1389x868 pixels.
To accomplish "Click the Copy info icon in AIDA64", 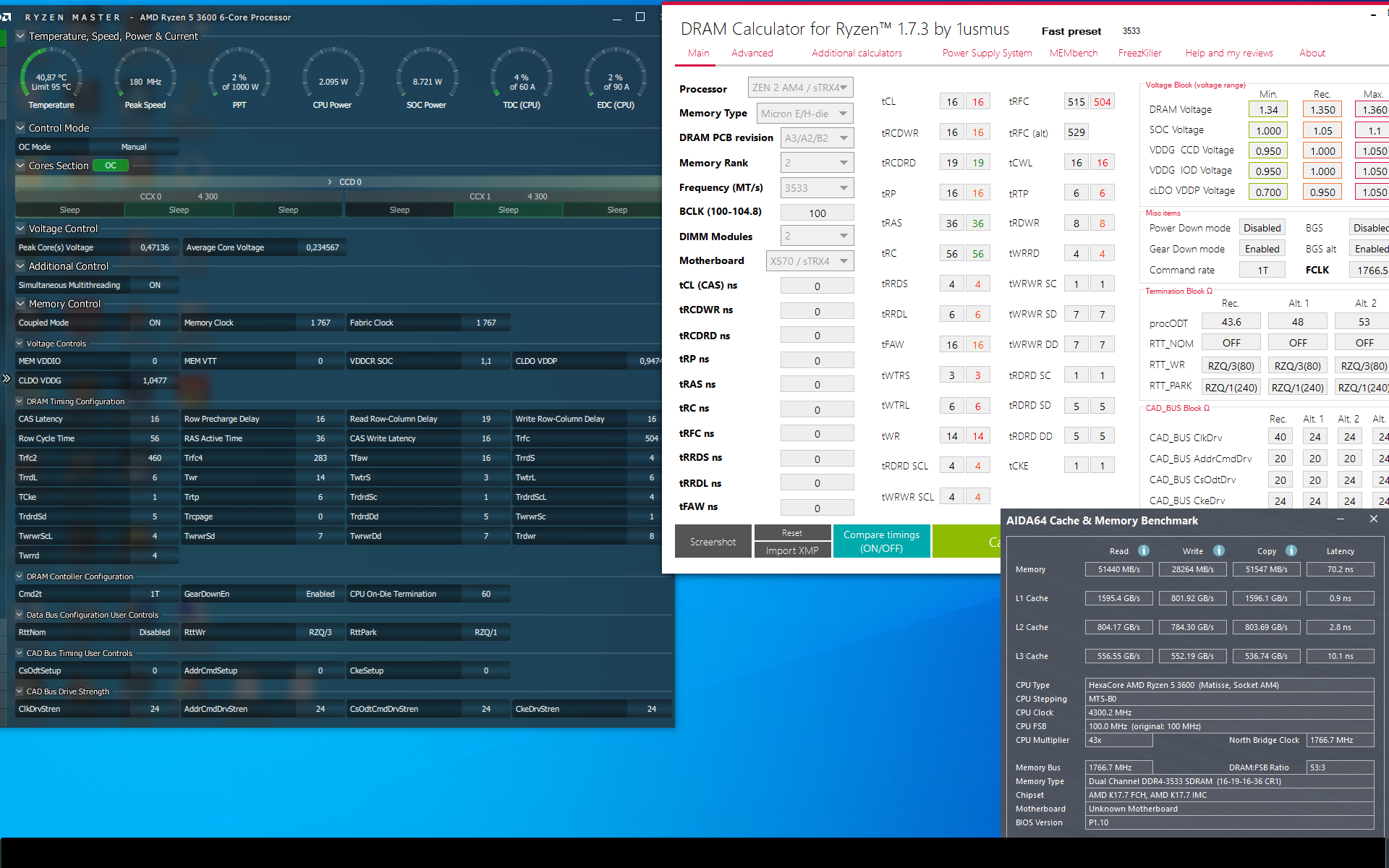I will 1291,550.
